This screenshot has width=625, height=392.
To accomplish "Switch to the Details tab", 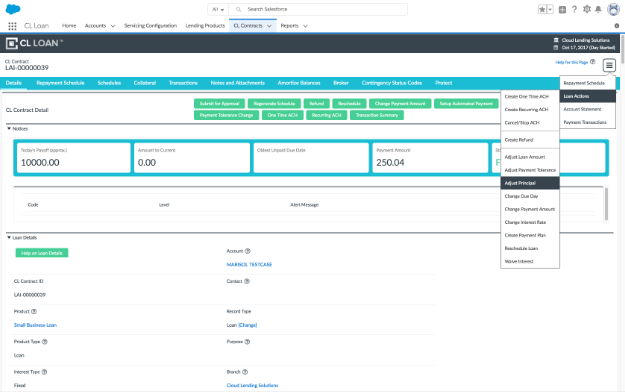I will point(14,83).
